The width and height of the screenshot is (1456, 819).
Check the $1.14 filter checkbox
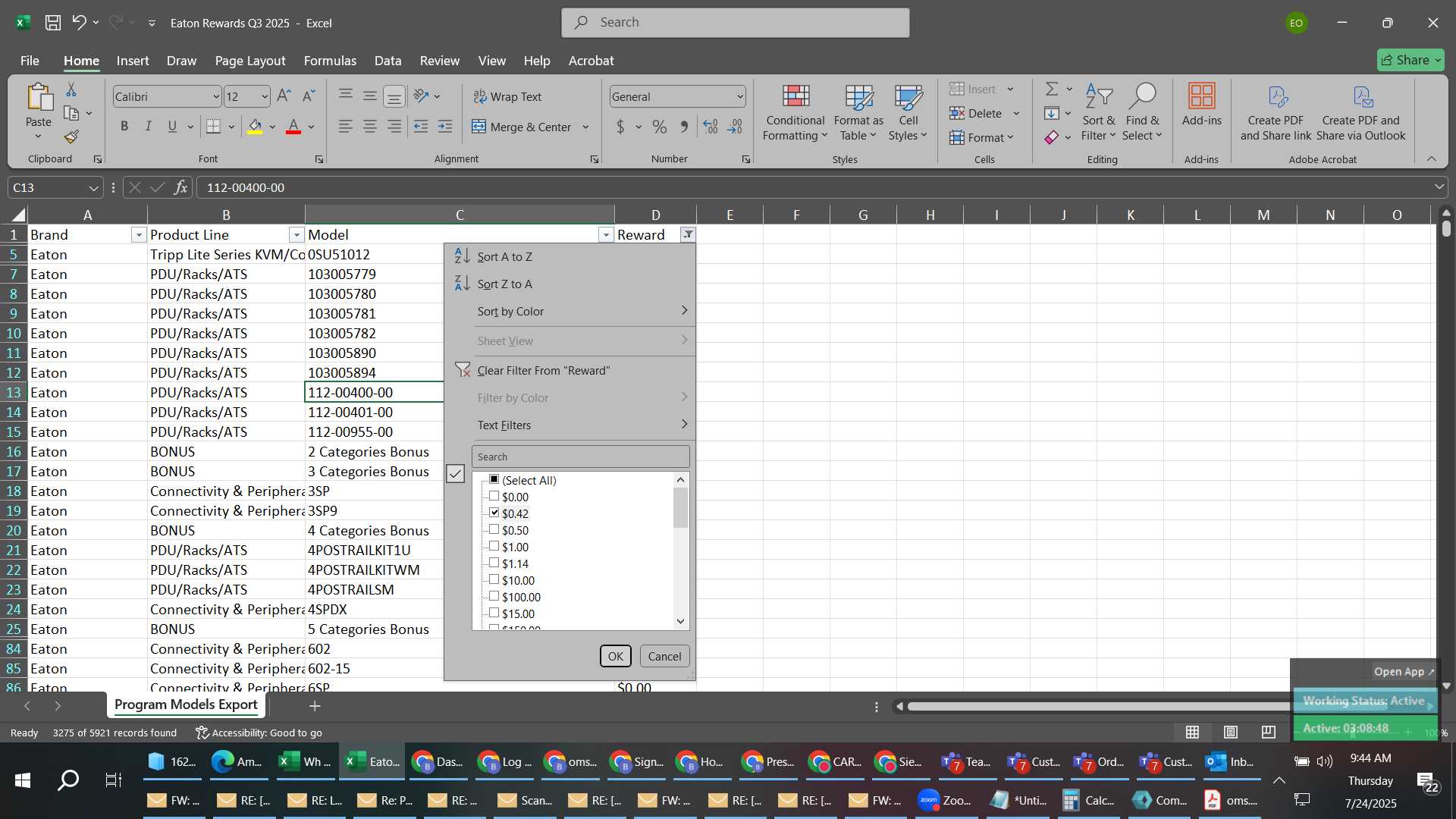494,563
